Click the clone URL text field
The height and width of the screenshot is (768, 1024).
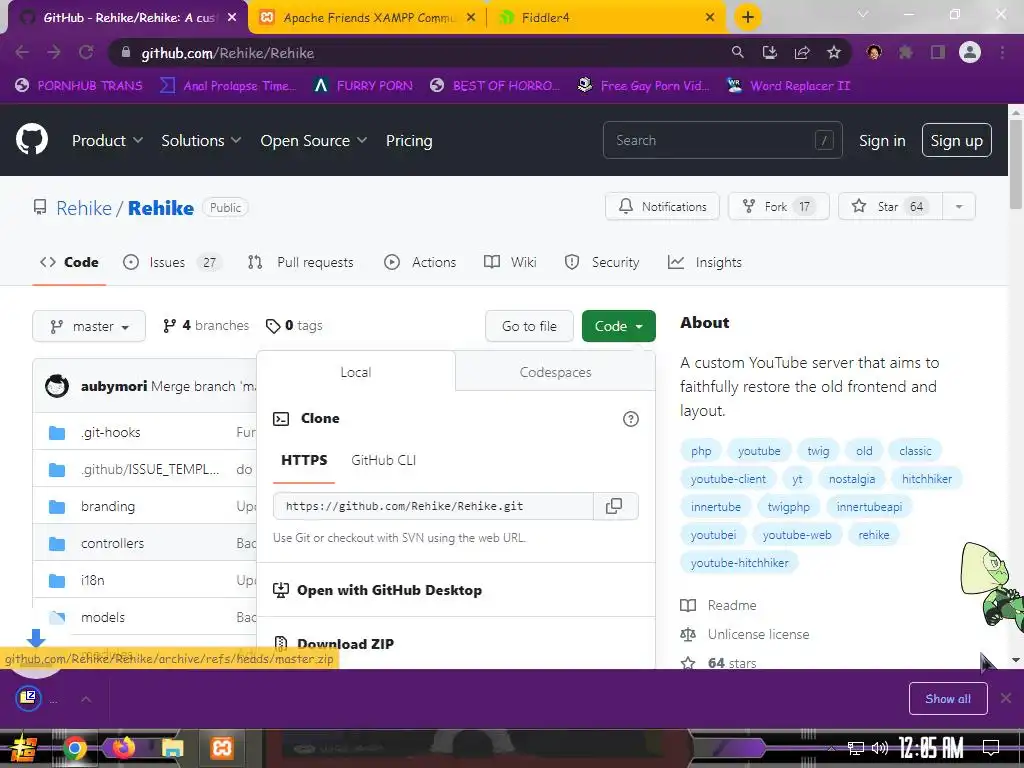433,506
